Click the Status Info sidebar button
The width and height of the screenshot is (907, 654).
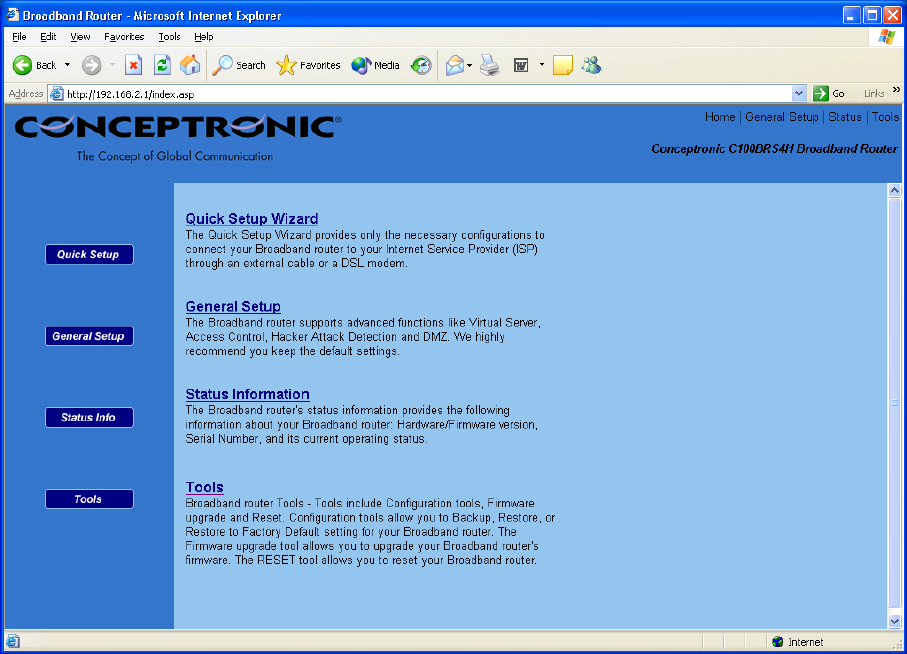tap(89, 417)
